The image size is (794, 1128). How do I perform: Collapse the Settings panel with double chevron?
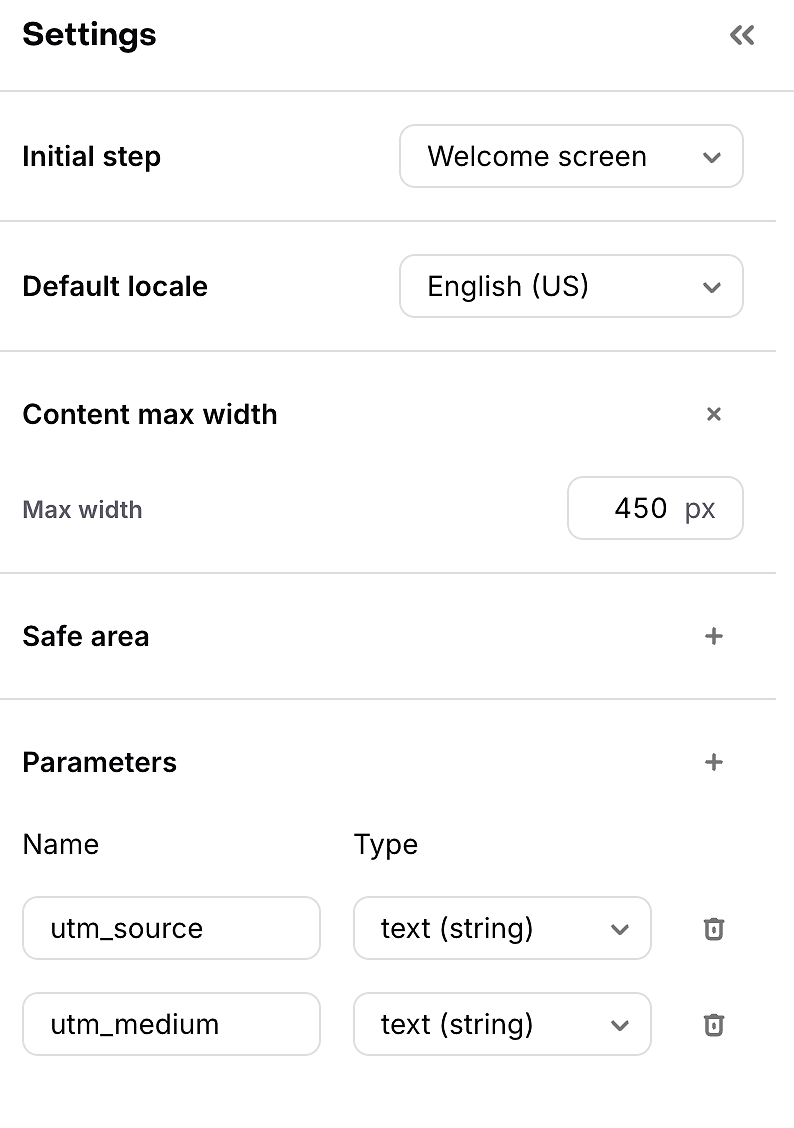(x=742, y=35)
